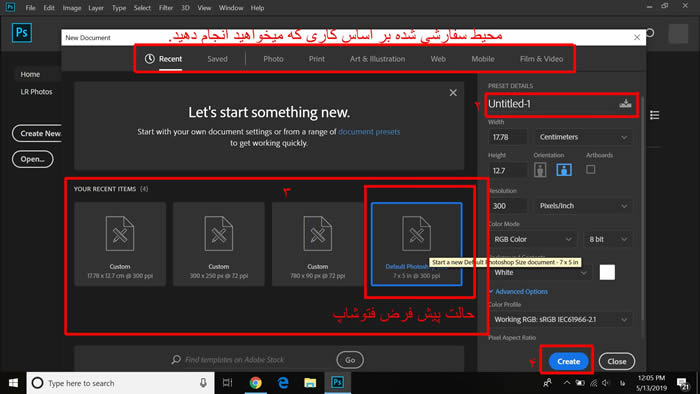
Task: Click the Close button in the dialog
Action: (x=617, y=361)
